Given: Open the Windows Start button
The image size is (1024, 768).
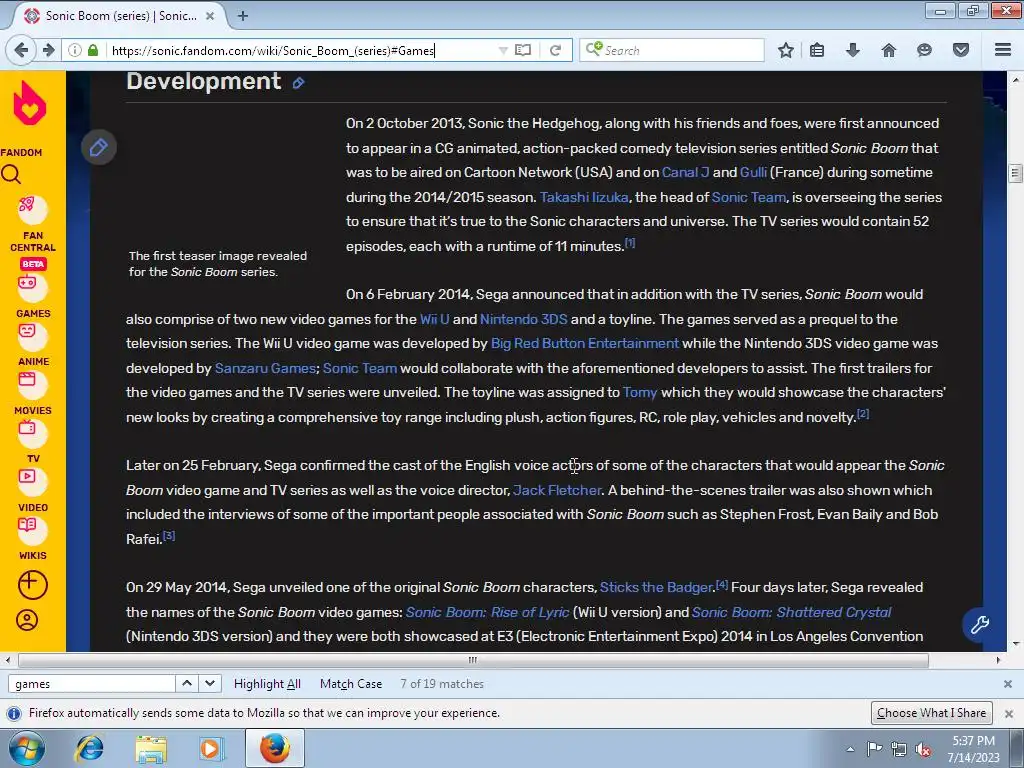Looking at the screenshot, I should tap(26, 748).
